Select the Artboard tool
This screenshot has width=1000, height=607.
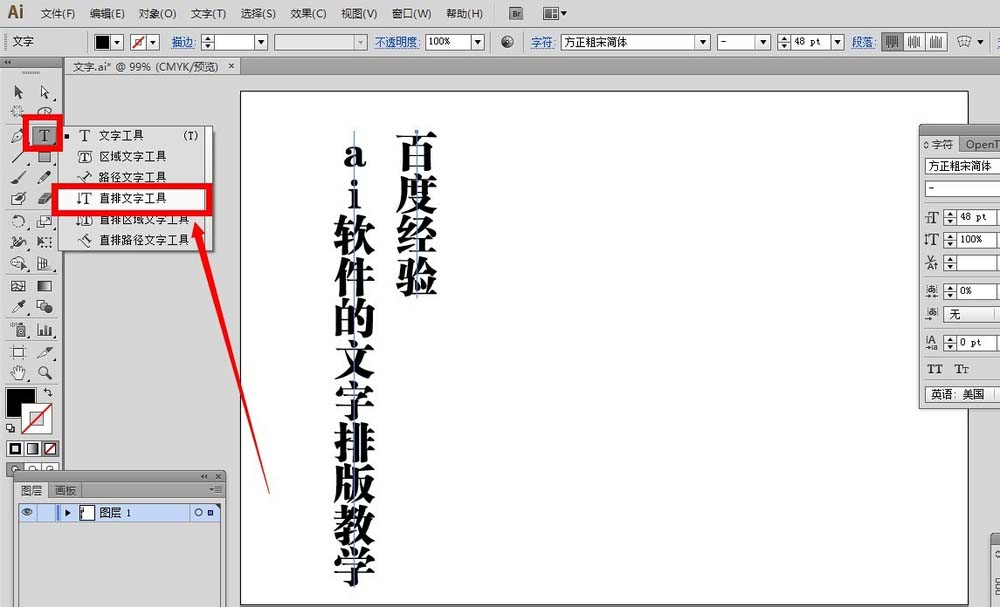18,352
